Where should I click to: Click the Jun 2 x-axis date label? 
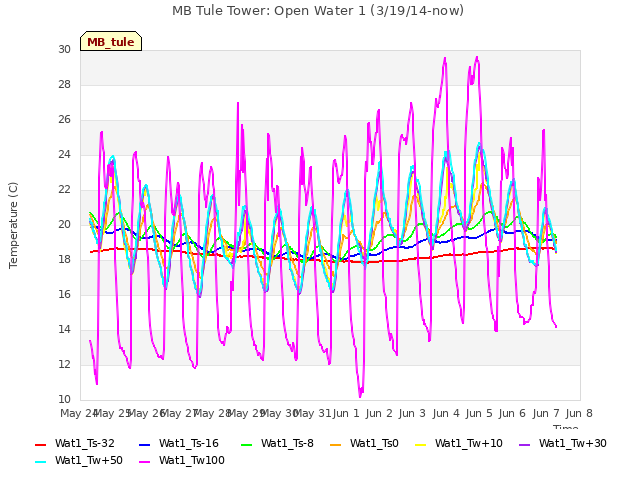coord(379,413)
